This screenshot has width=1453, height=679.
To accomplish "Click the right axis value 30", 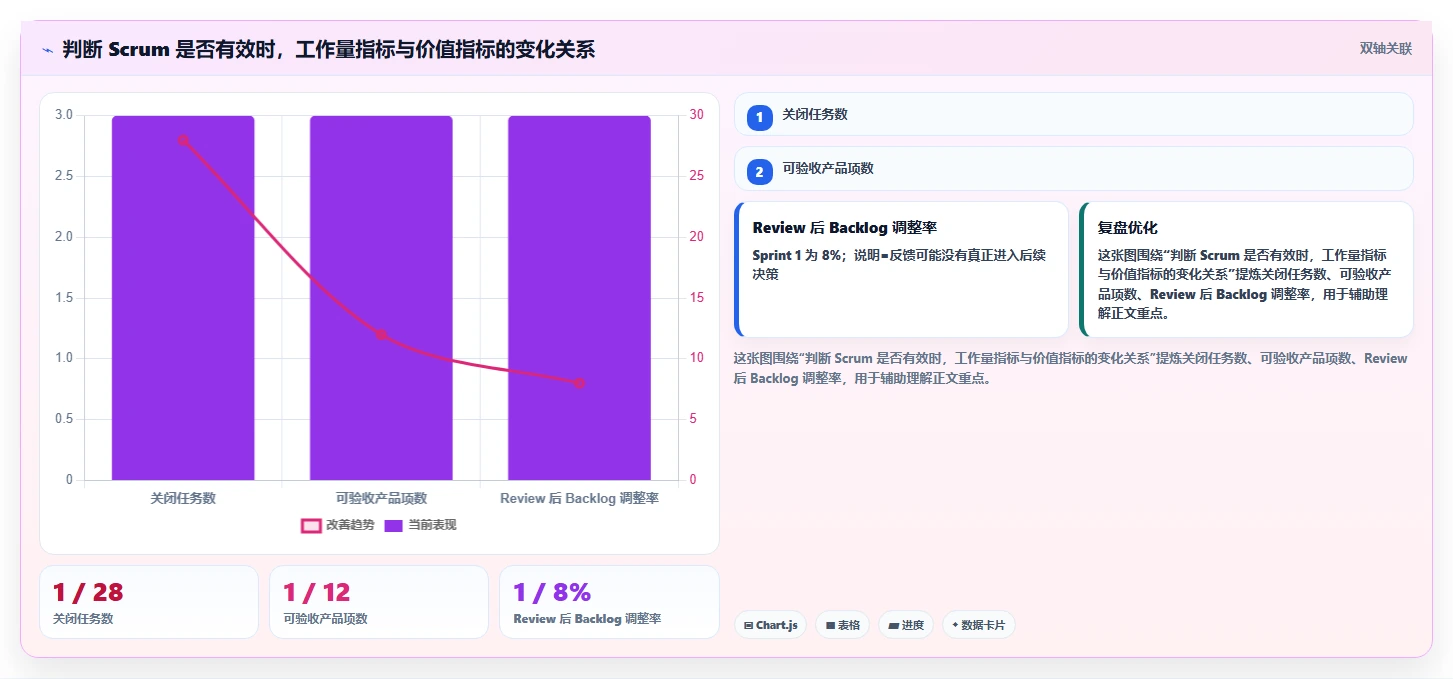I will pyautogui.click(x=697, y=115).
